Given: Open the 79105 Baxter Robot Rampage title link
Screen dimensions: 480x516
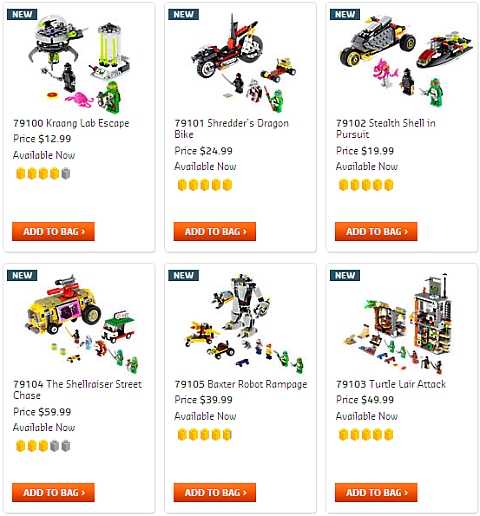Looking at the screenshot, I should pyautogui.click(x=240, y=384).
